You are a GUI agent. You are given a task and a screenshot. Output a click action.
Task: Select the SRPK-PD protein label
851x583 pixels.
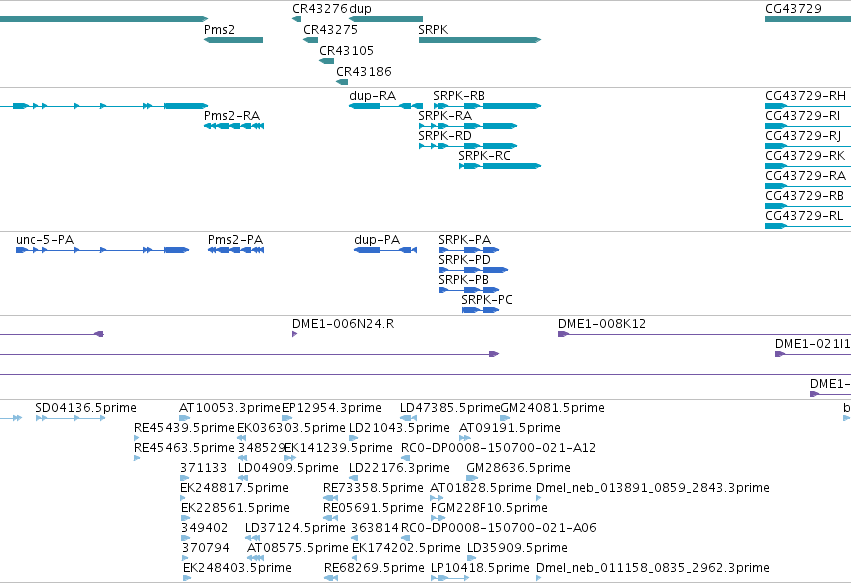[x=465, y=260]
